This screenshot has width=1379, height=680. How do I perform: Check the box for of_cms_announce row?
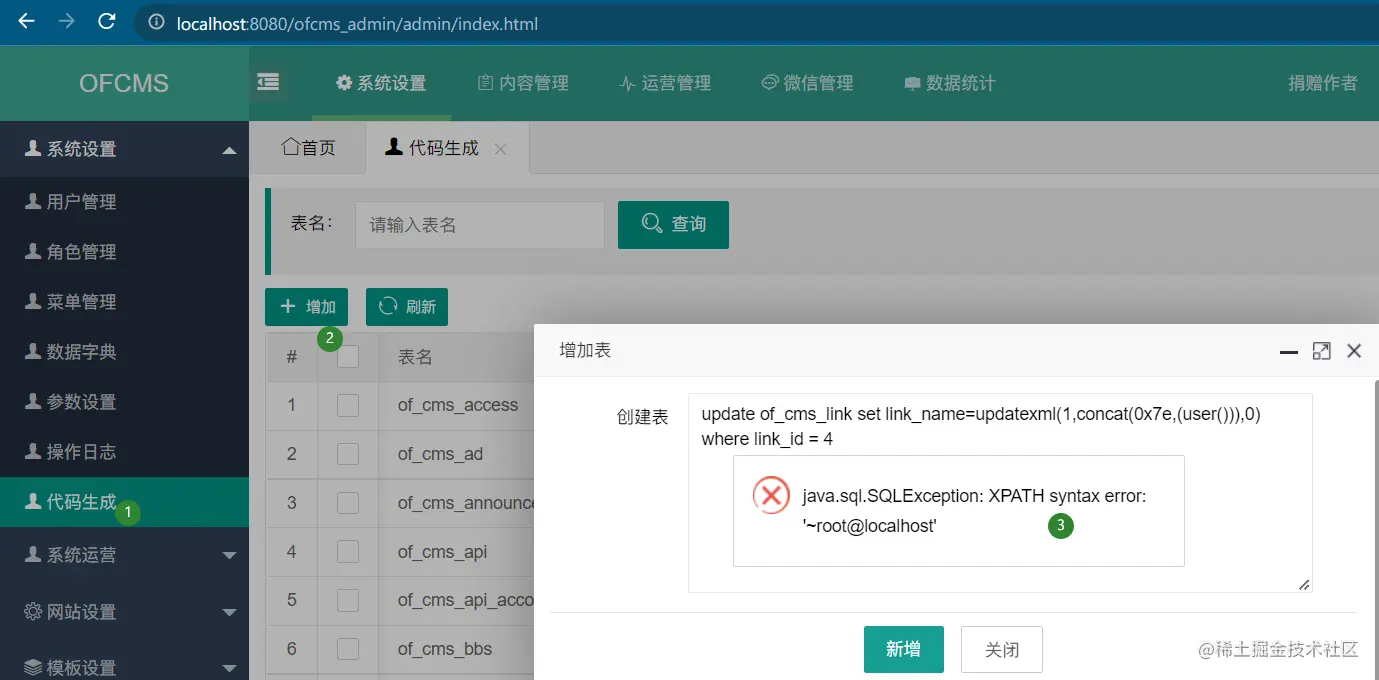pyautogui.click(x=348, y=503)
